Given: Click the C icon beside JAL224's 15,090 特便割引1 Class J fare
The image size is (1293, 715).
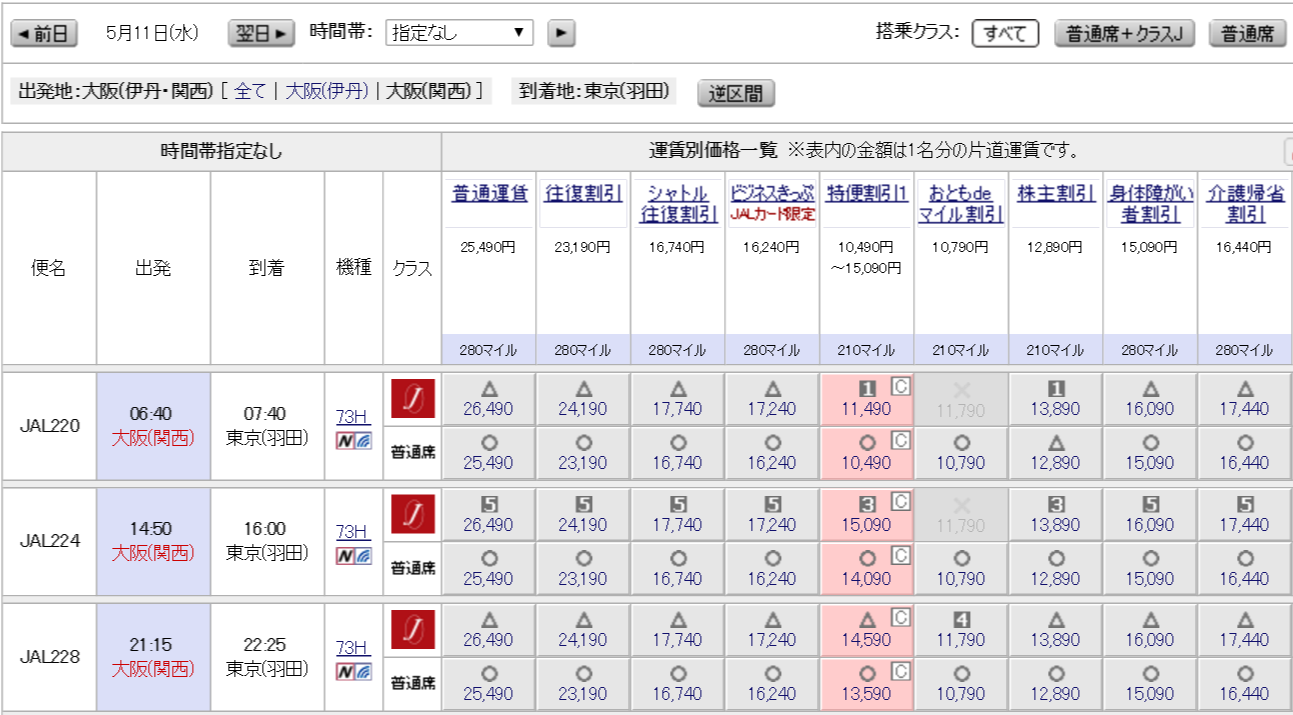Looking at the screenshot, I should [900, 502].
